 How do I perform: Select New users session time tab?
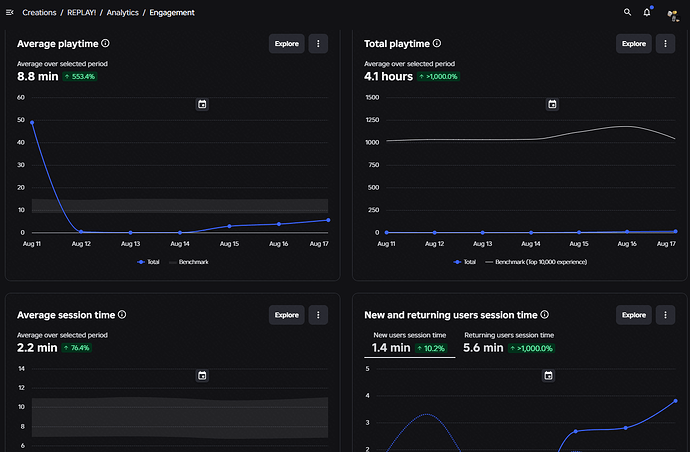(410, 342)
